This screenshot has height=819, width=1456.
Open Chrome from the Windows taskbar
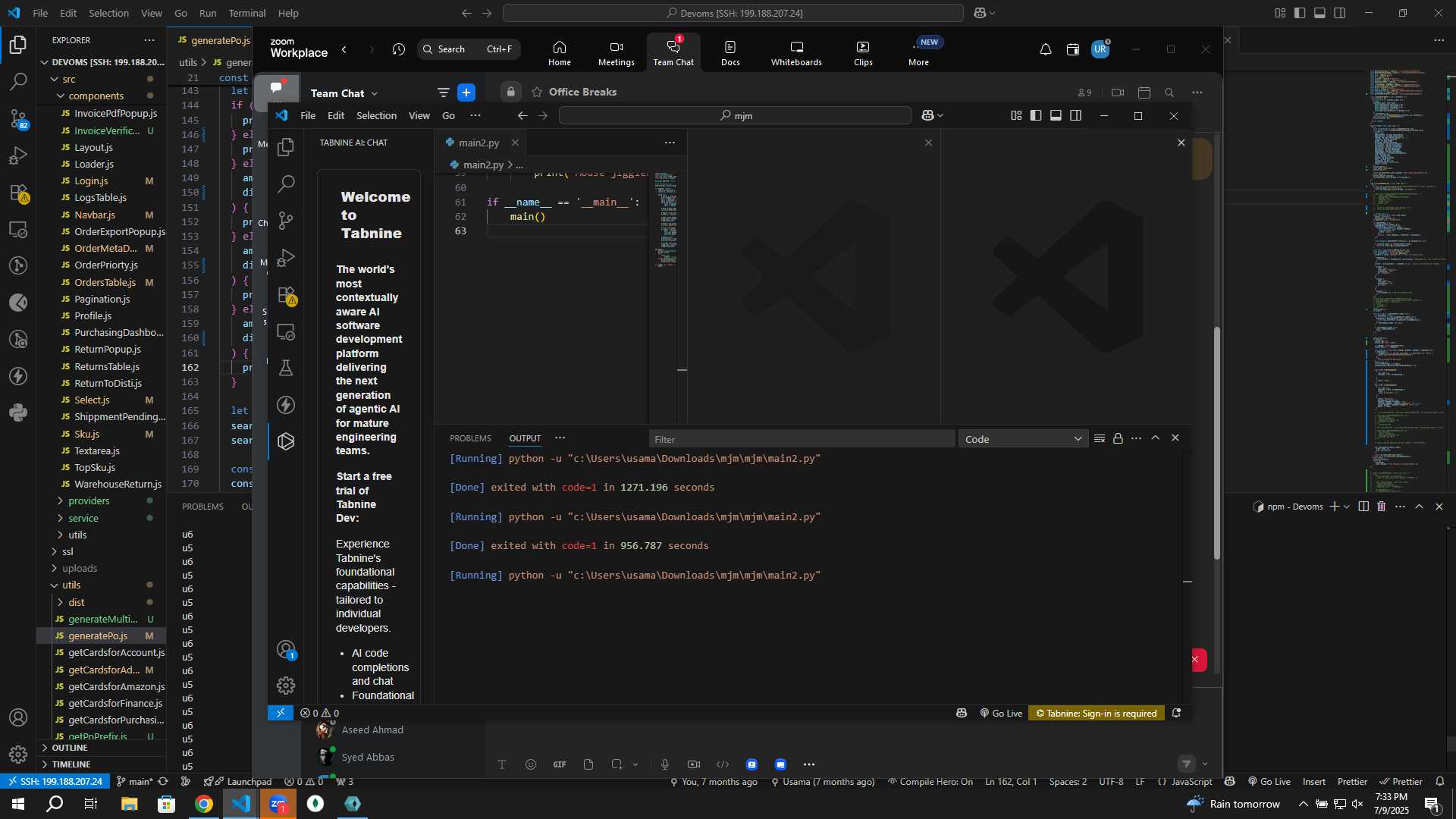pyautogui.click(x=203, y=804)
